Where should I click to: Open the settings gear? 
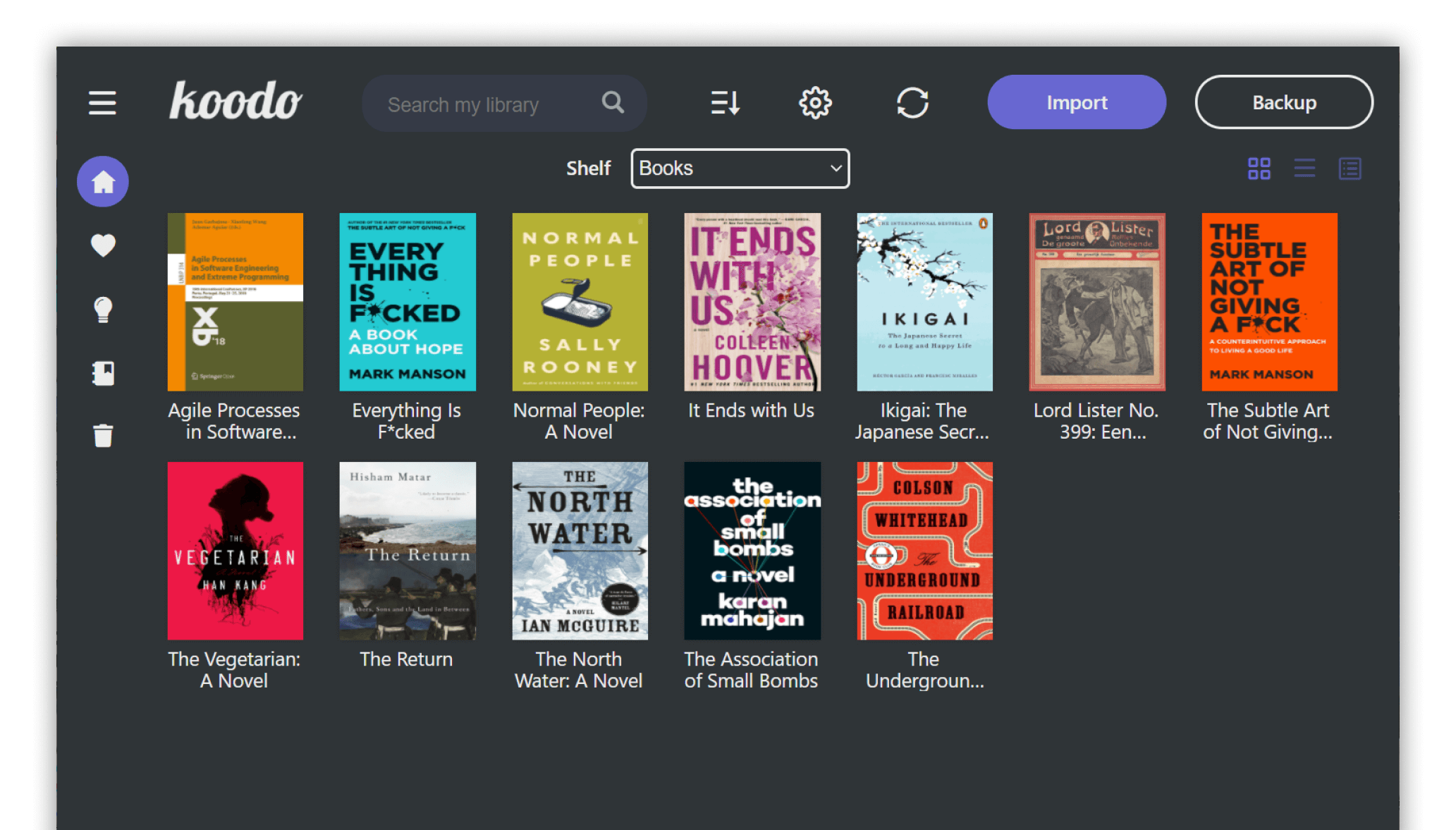click(815, 103)
